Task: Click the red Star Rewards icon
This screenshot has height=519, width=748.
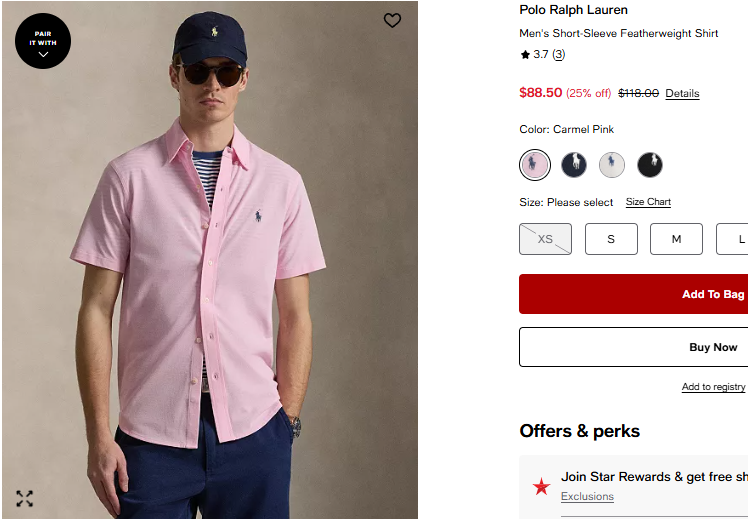Action: [541, 487]
